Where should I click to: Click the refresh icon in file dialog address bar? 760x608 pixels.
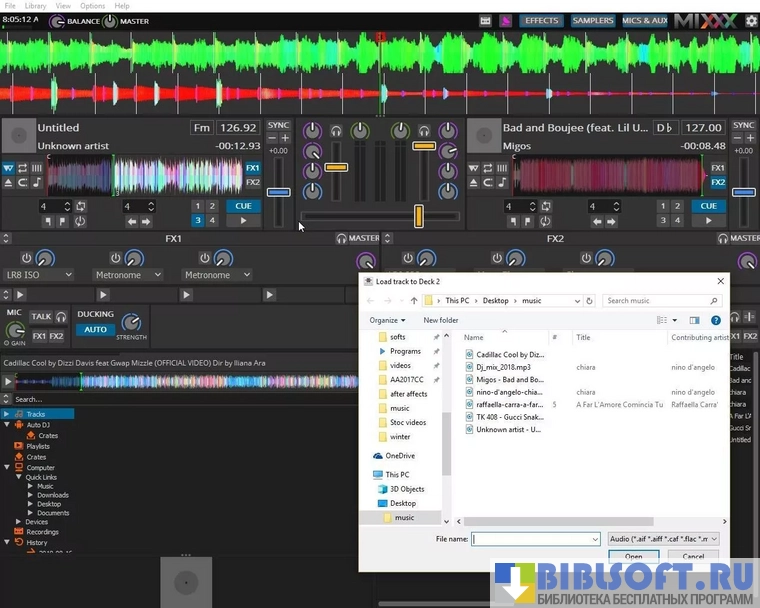click(x=590, y=300)
